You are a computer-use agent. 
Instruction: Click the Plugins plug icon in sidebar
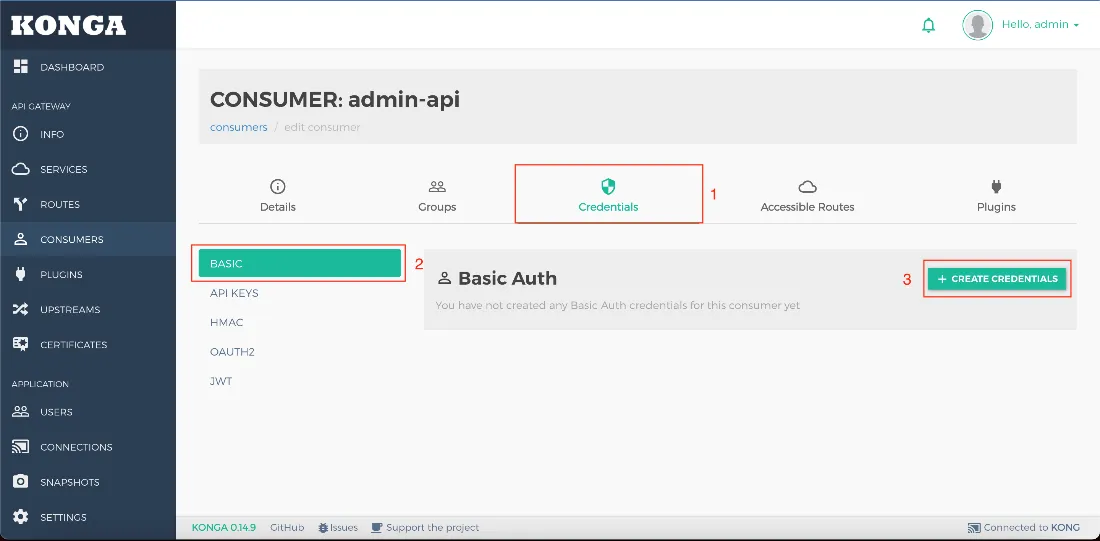(x=20, y=274)
